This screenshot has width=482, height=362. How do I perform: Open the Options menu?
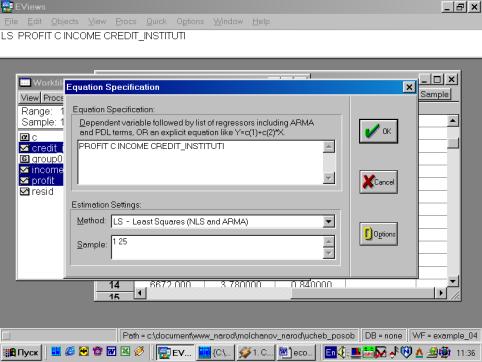(190, 21)
